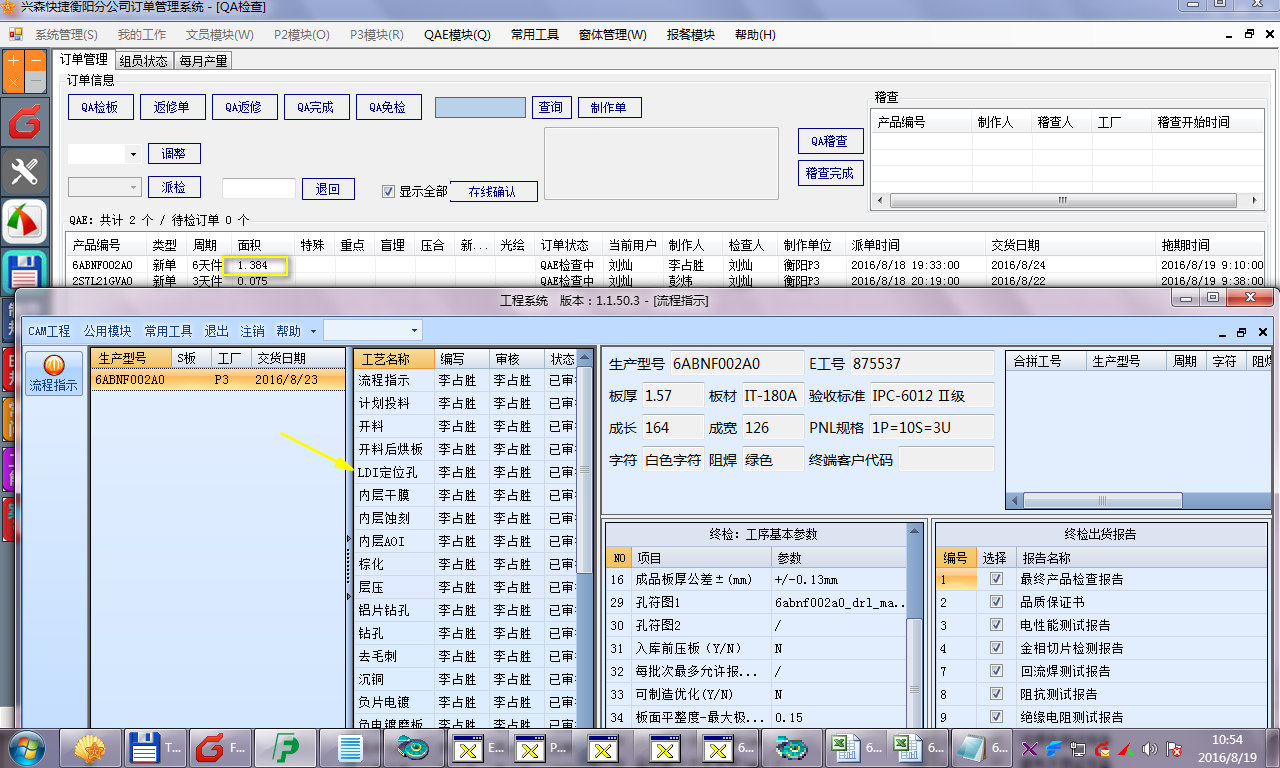Select order row 6ABNF002A0 in QA list

(665, 265)
